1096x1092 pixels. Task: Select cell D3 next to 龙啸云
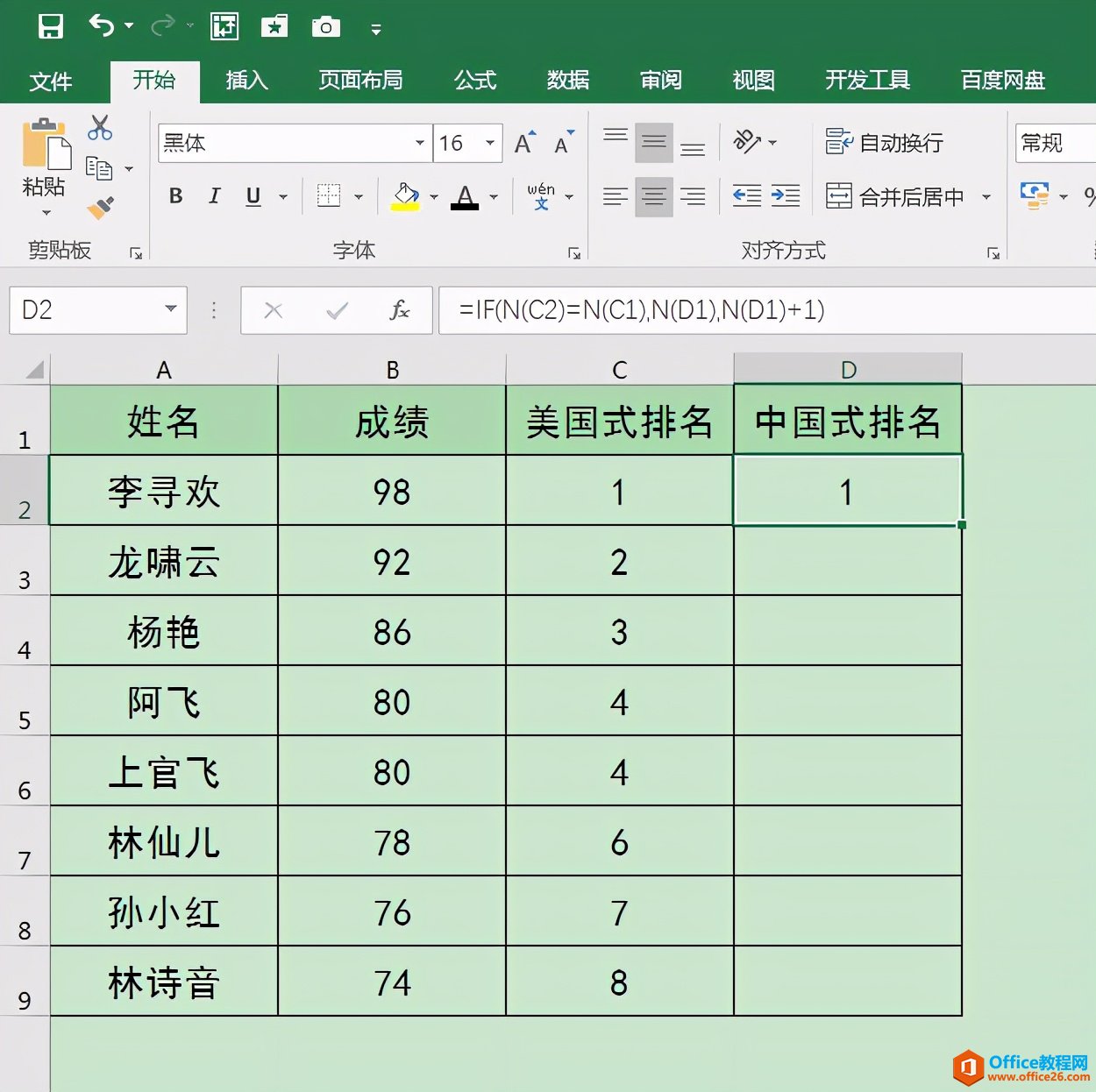pyautogui.click(x=848, y=561)
